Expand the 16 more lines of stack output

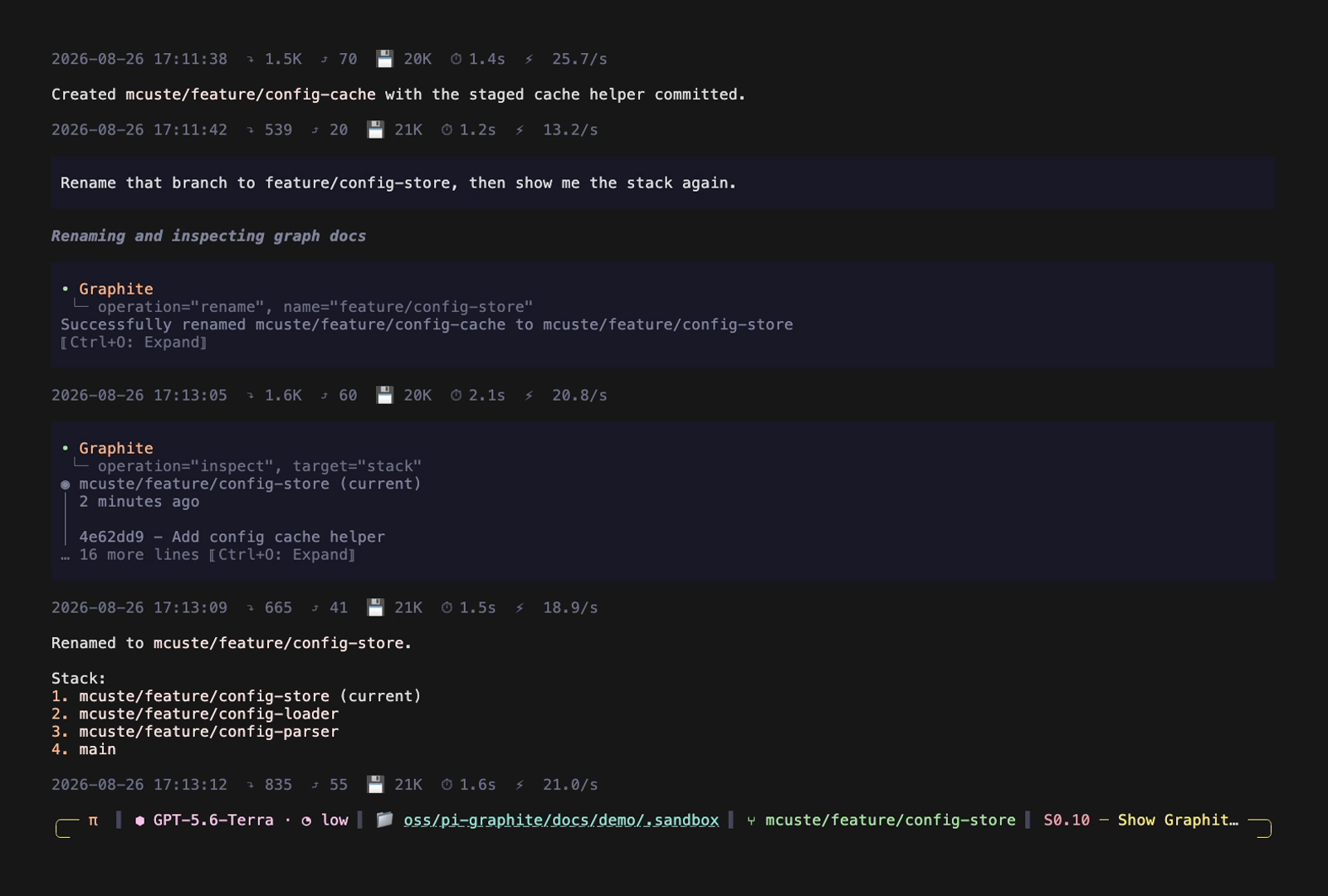point(207,555)
